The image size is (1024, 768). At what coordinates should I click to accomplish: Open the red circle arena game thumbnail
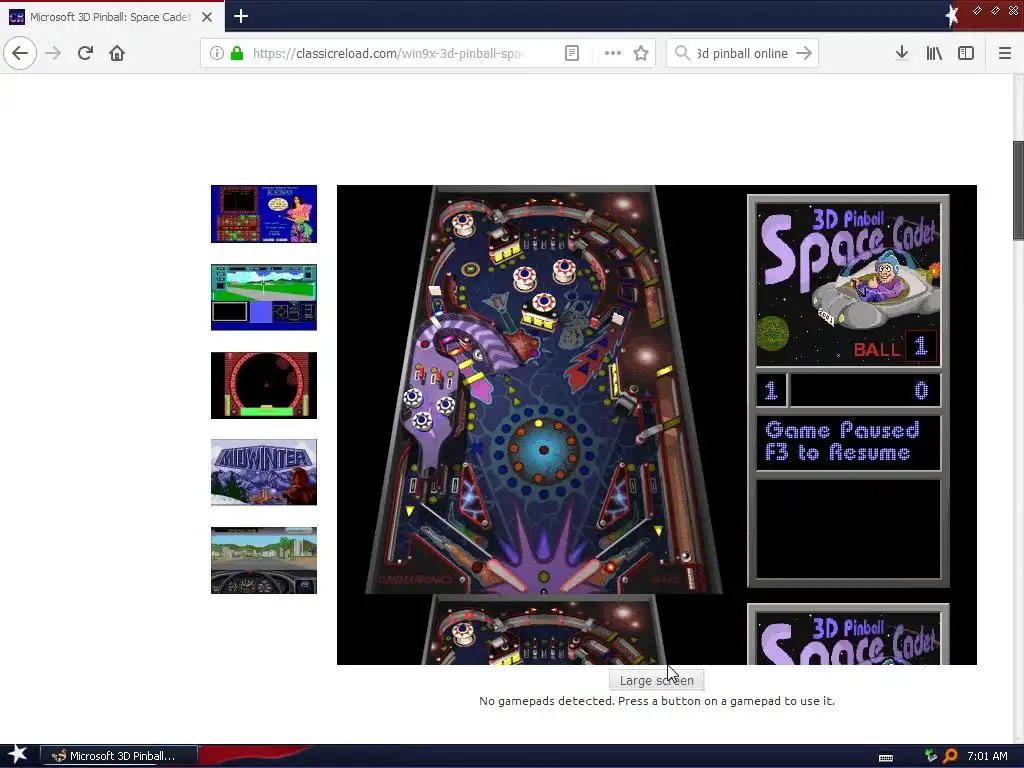coord(264,385)
